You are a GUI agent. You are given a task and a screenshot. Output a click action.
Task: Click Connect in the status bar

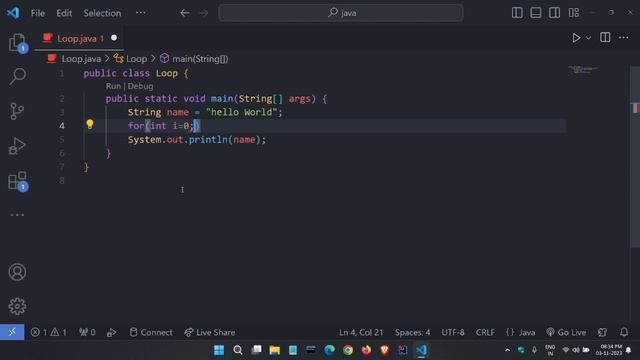click(151, 332)
